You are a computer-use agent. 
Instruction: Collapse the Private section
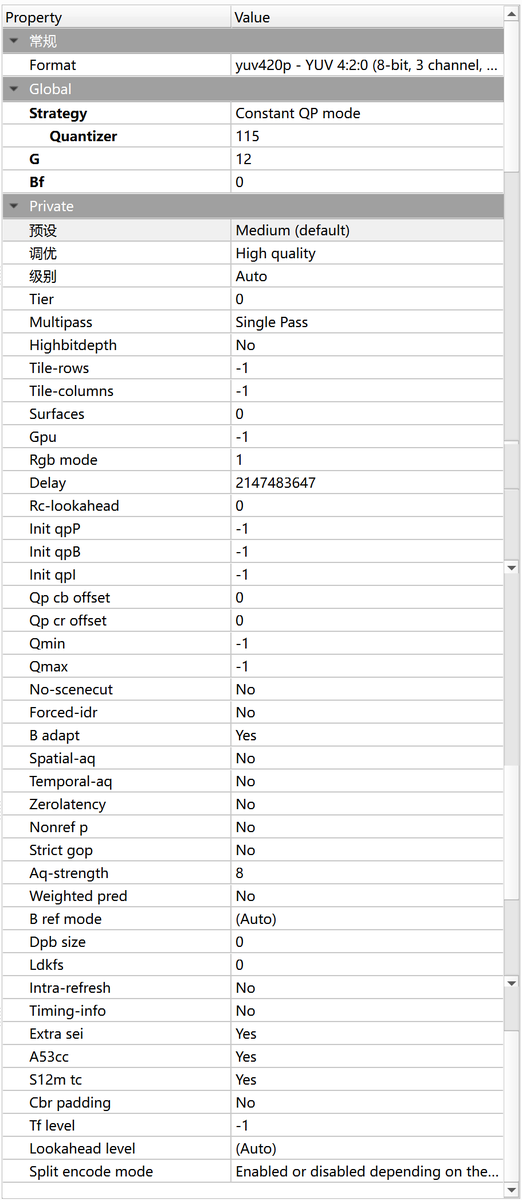pyautogui.click(x=14, y=206)
